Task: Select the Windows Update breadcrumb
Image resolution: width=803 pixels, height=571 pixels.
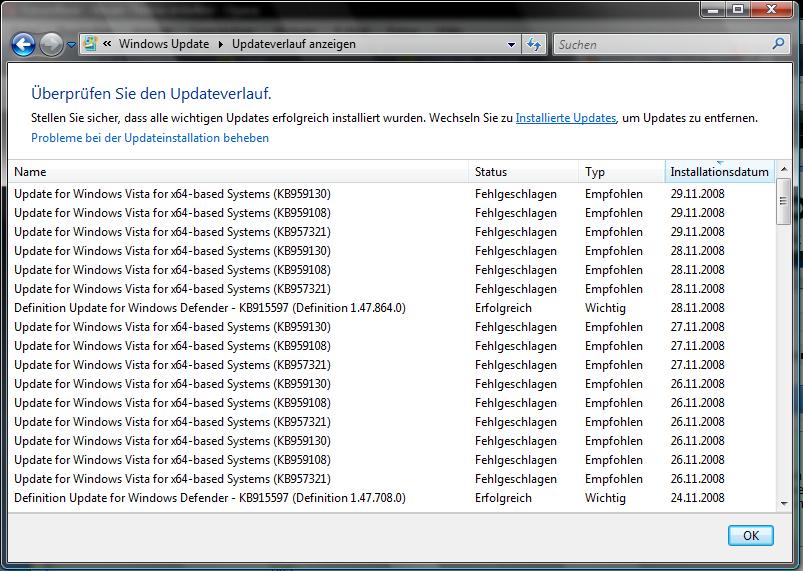Action: (164, 44)
